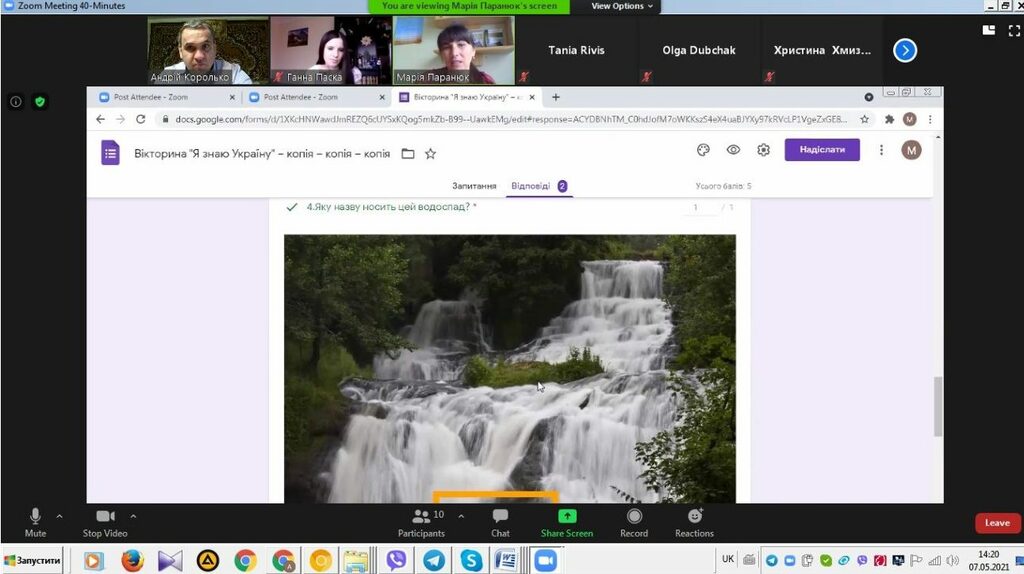
Task: Open Google Forms theme palette icon
Action: point(703,150)
